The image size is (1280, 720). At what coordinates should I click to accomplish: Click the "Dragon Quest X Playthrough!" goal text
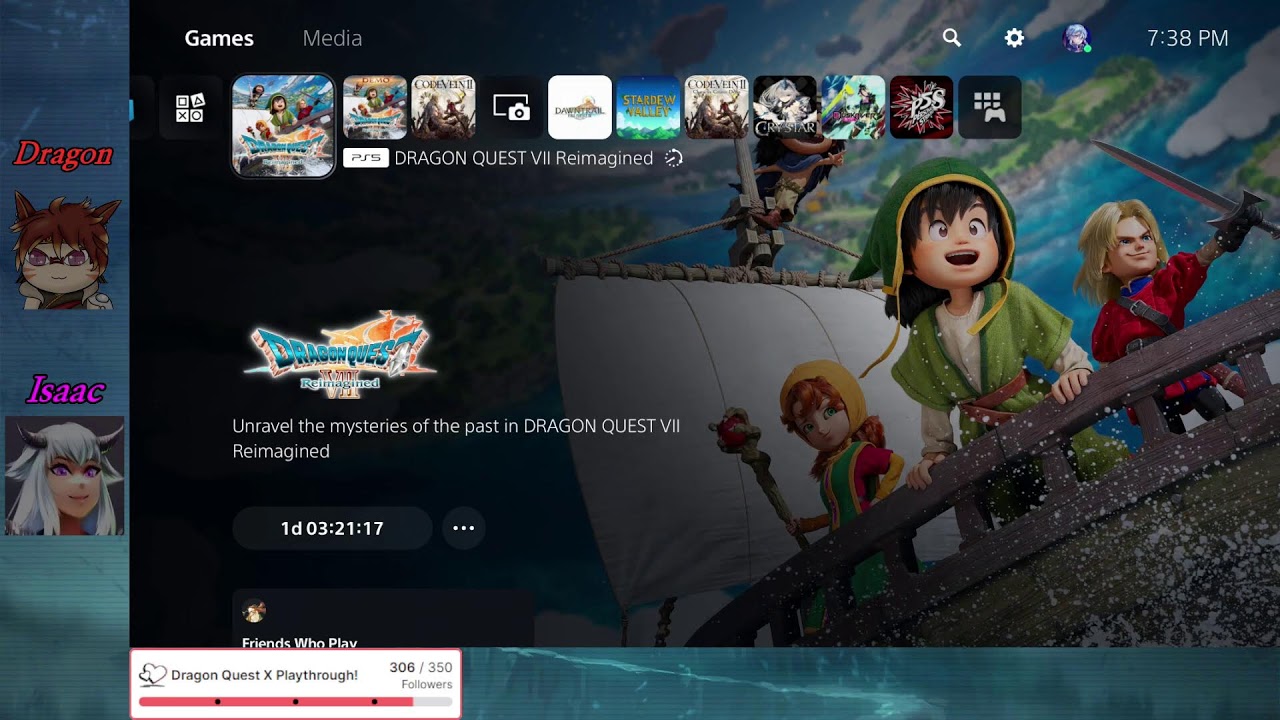(x=264, y=675)
